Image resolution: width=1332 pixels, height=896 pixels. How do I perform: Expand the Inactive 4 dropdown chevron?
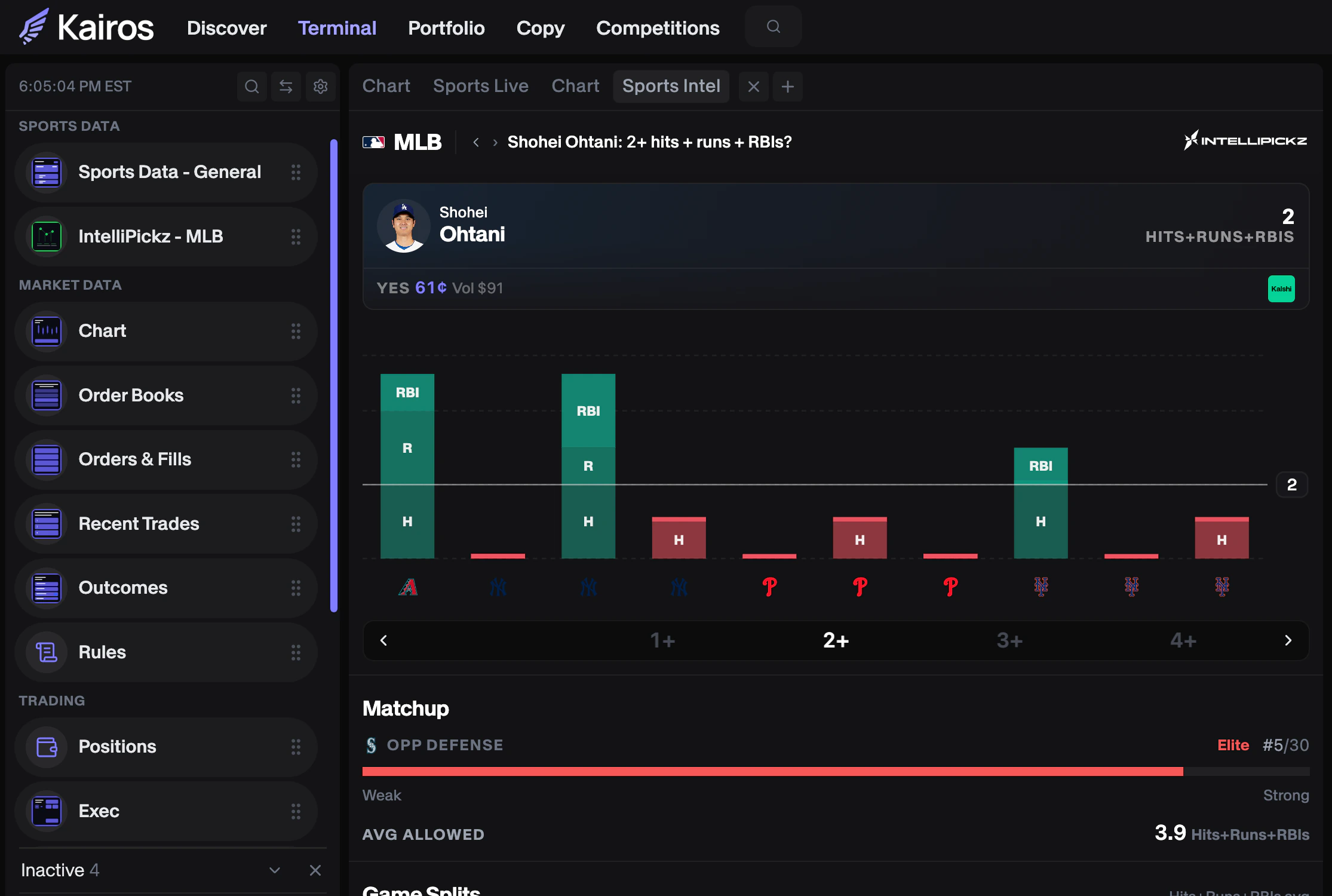tap(275, 870)
